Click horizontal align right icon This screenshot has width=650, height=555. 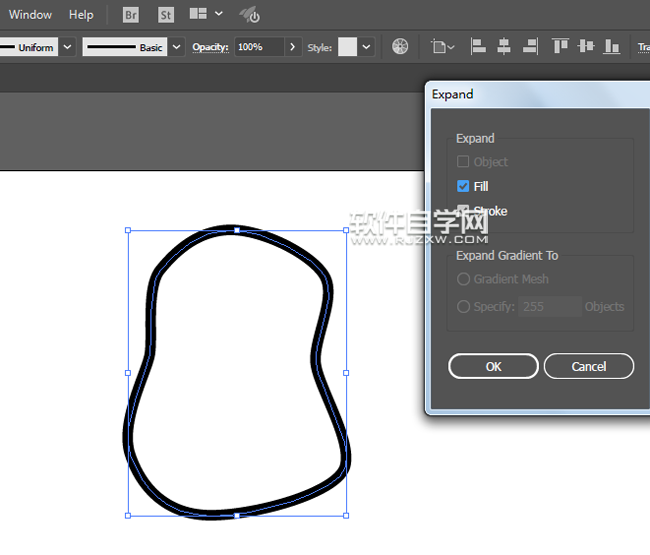tap(530, 47)
